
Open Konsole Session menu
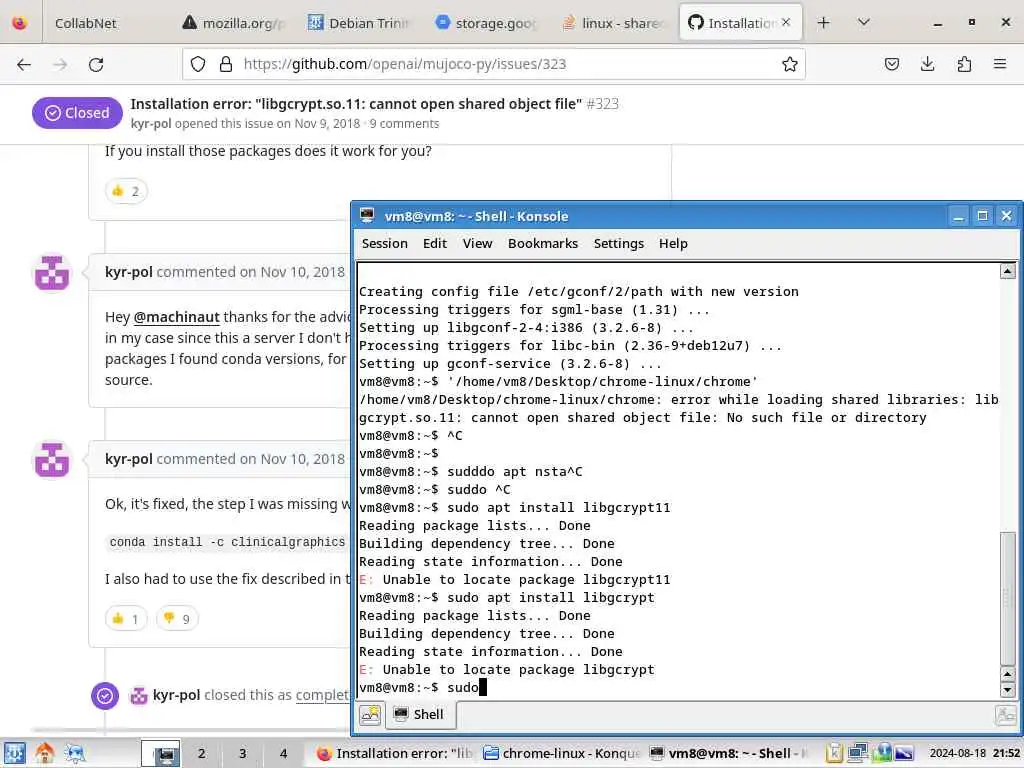pos(385,244)
